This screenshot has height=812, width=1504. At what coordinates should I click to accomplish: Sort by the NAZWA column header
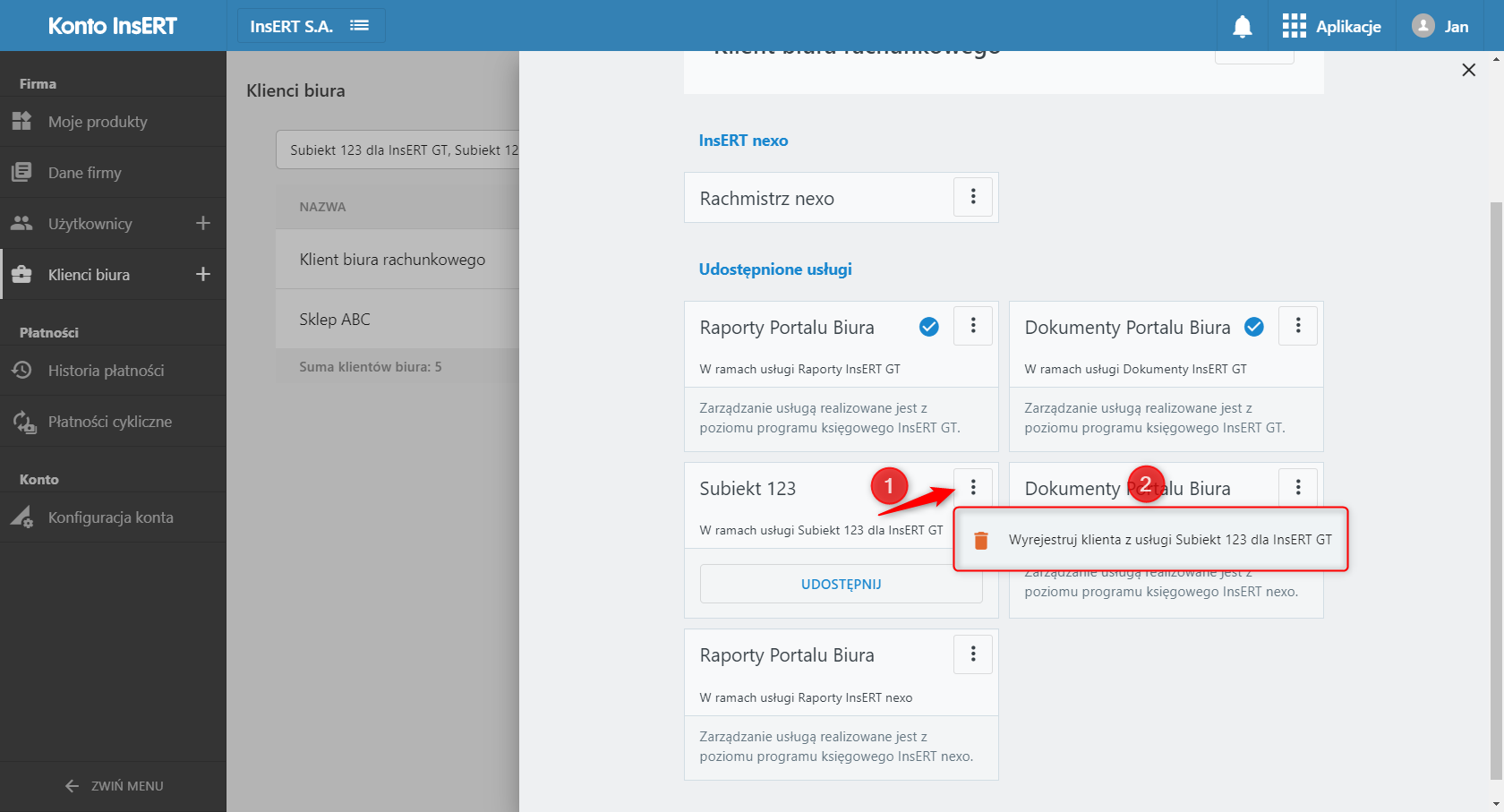[x=322, y=207]
